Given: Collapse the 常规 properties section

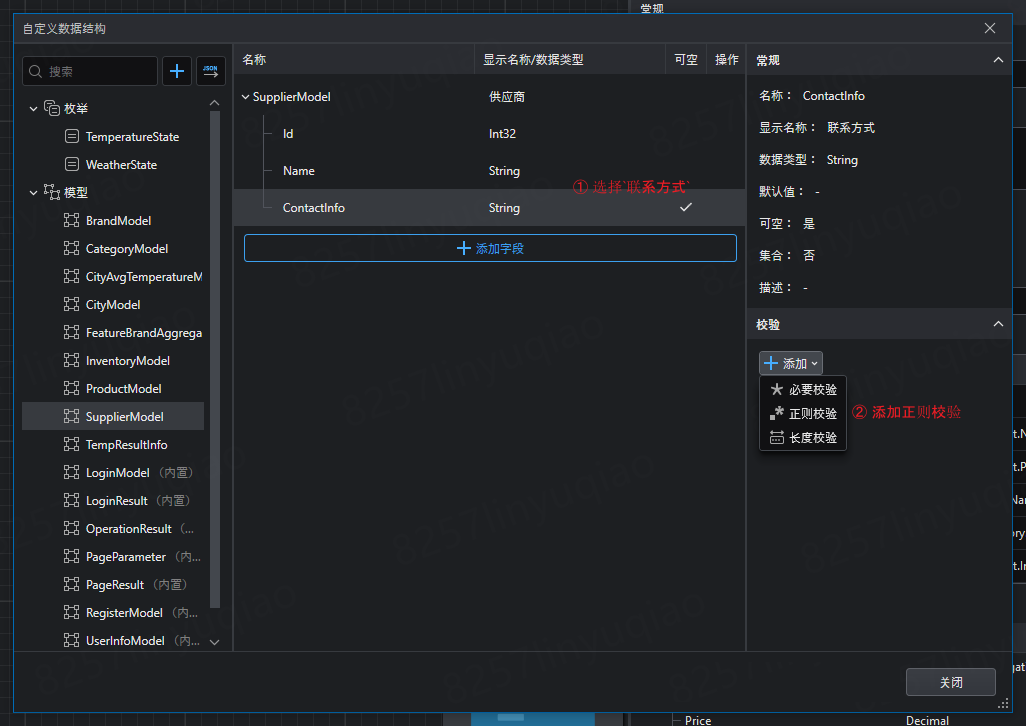Looking at the screenshot, I should click(997, 61).
